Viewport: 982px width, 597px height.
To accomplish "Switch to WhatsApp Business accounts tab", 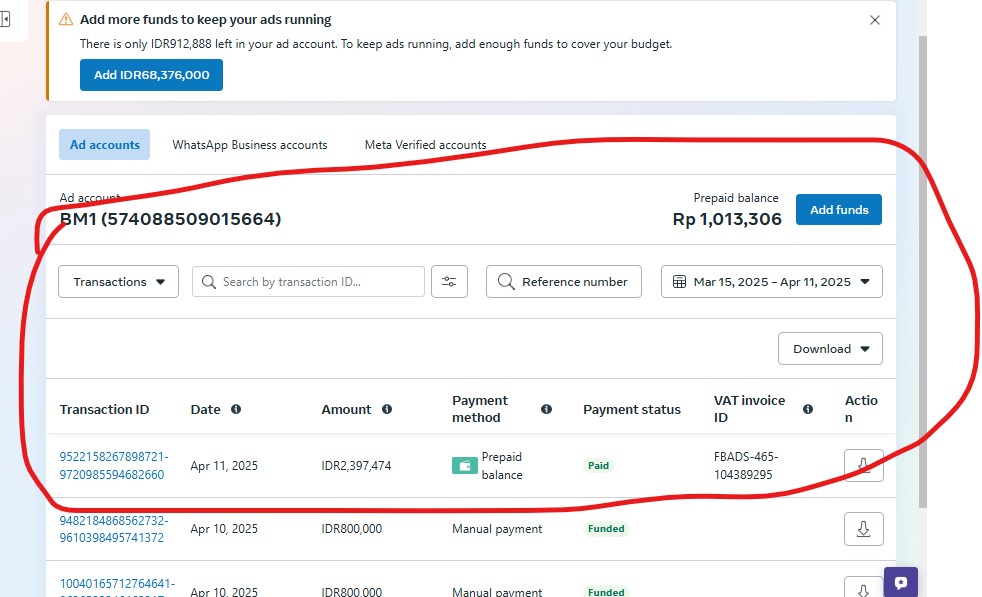I will (249, 145).
